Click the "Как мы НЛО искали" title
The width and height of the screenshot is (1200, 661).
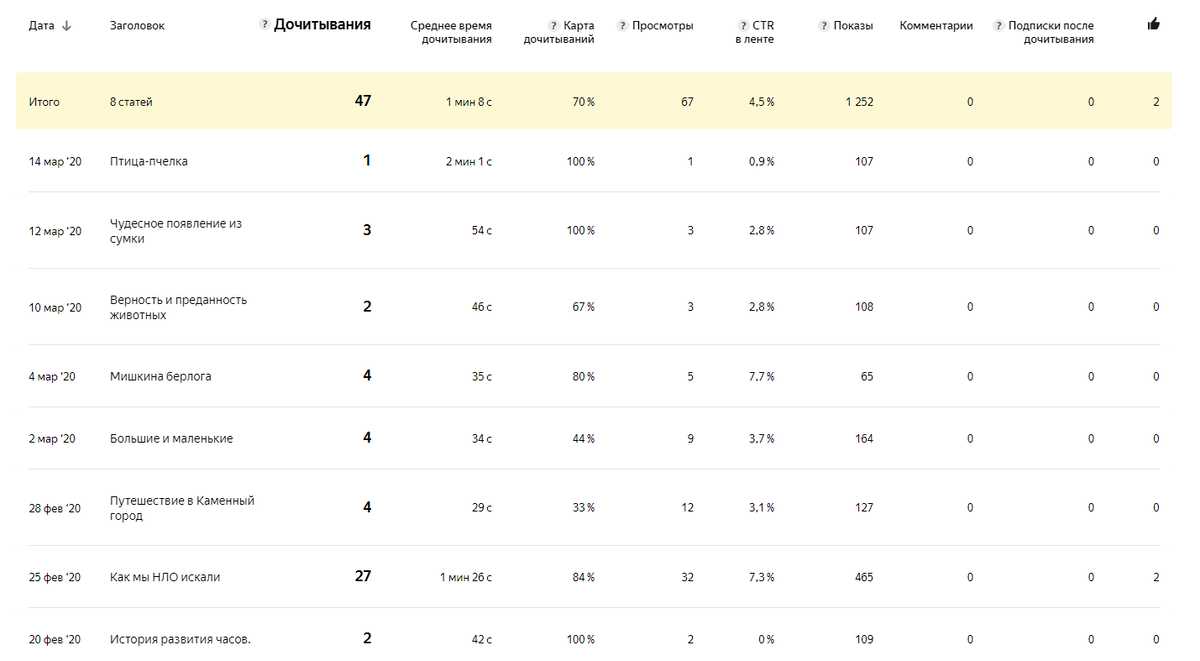click(165, 577)
